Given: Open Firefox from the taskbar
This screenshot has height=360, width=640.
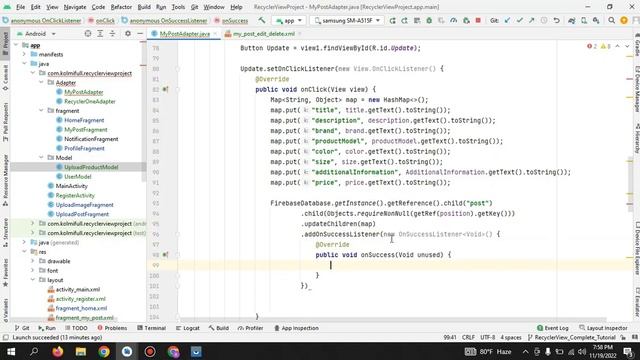Looking at the screenshot, I should 58,351.
